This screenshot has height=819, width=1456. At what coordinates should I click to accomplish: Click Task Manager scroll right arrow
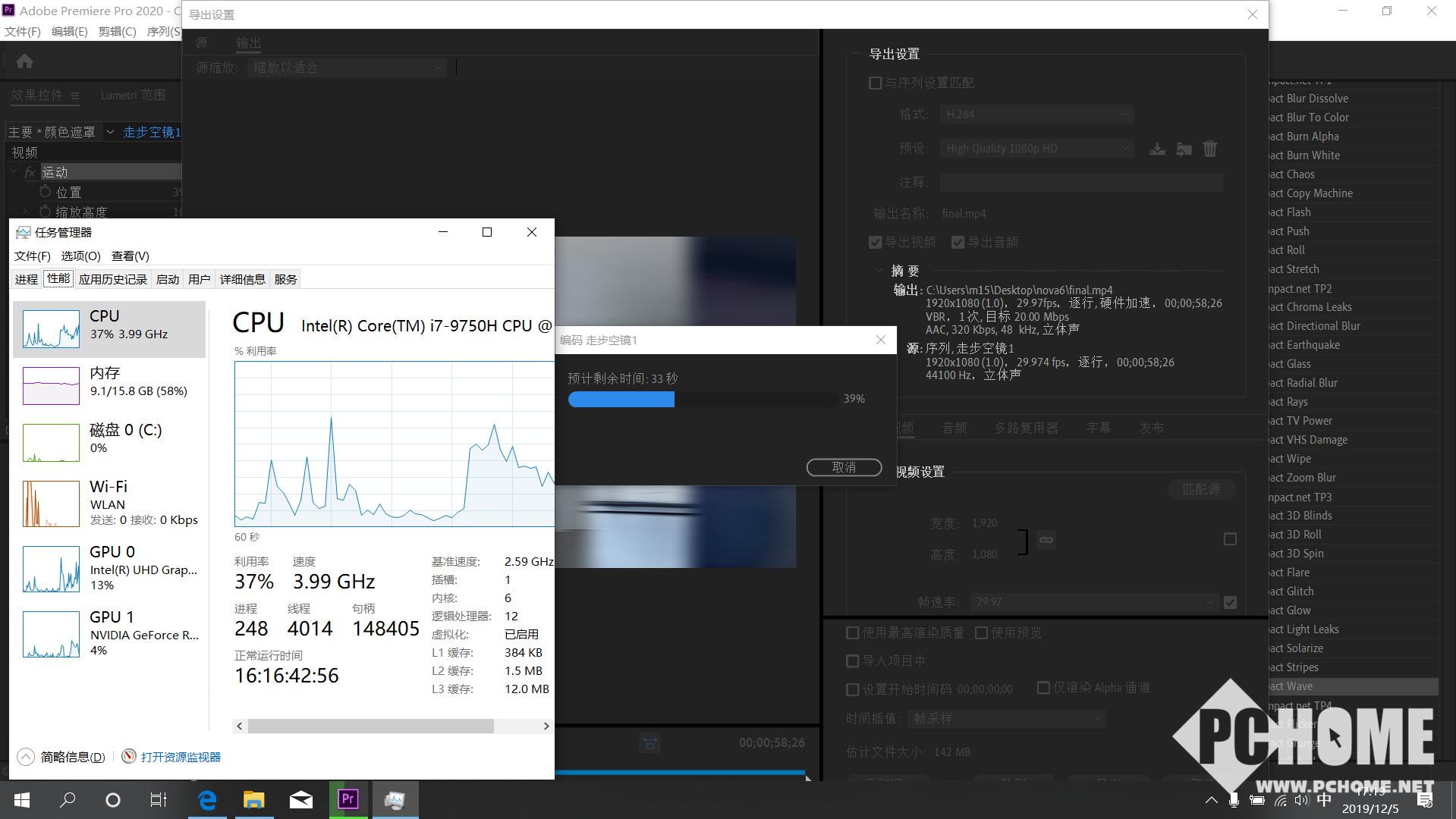tap(546, 726)
